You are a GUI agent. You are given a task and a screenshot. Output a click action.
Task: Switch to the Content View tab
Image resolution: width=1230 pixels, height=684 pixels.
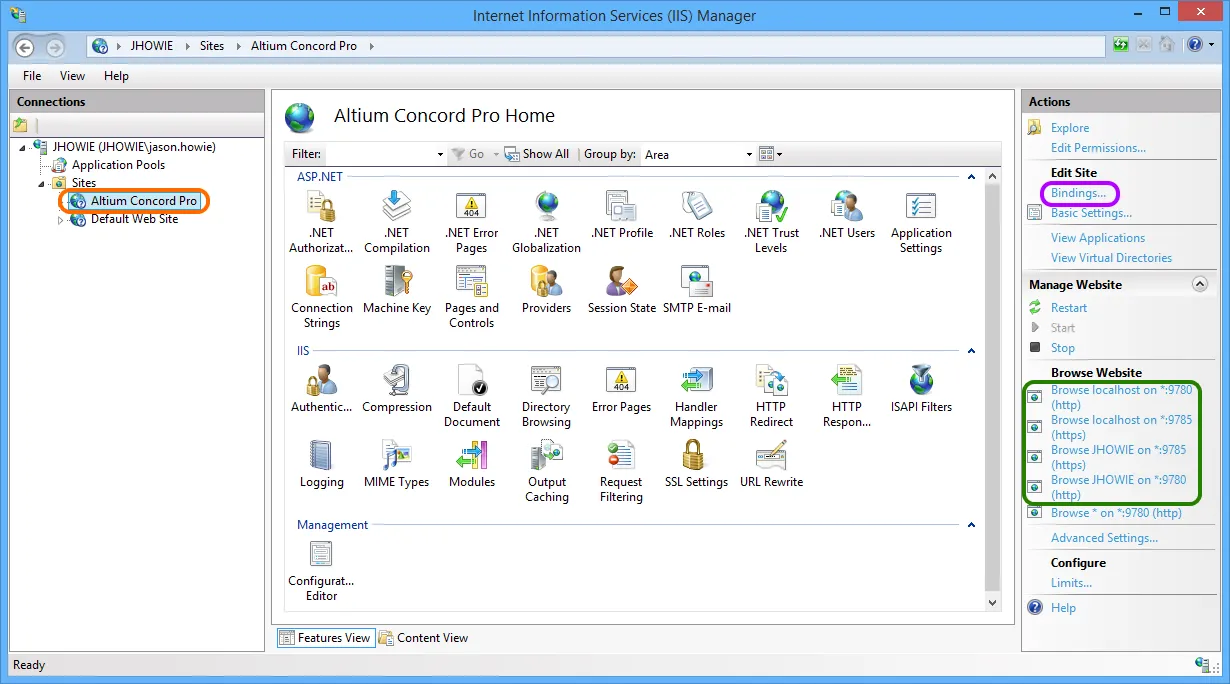[x=423, y=638]
